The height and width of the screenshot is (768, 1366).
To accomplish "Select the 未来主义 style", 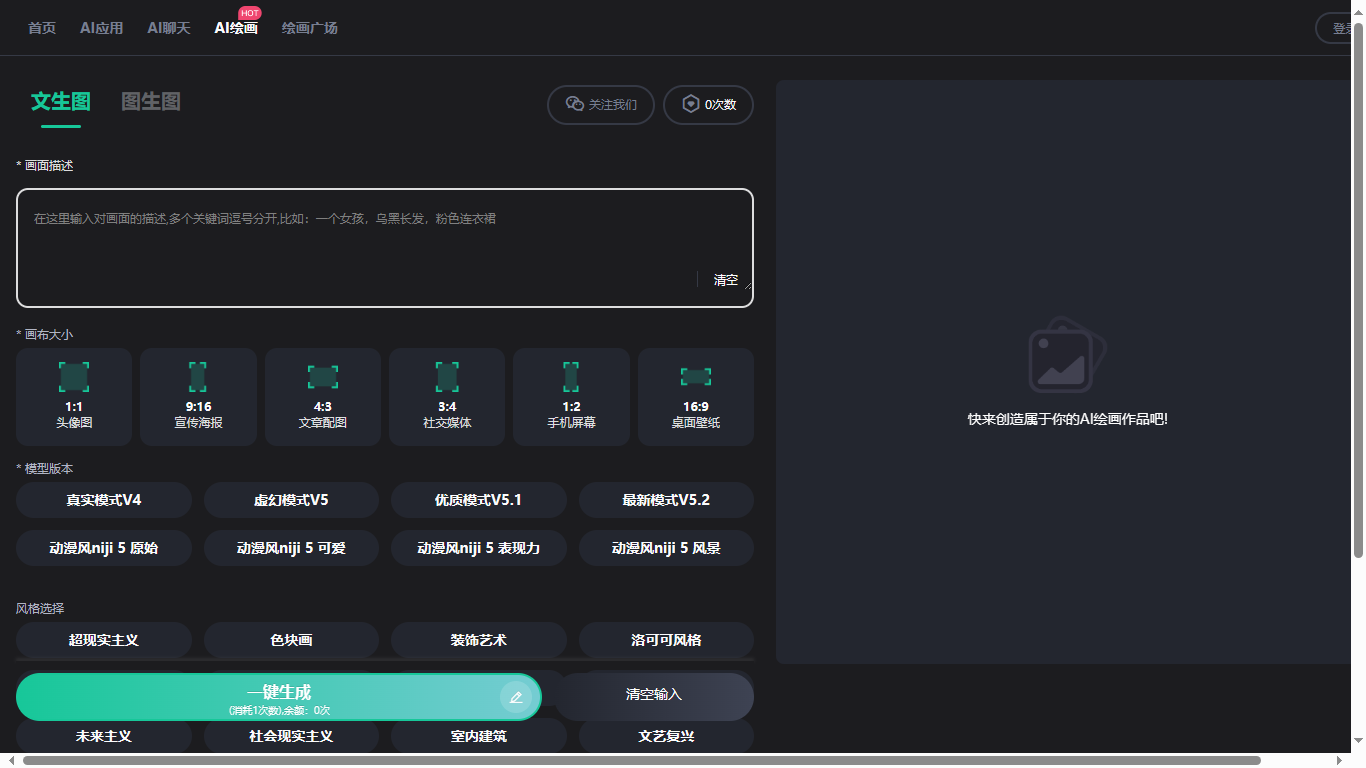I will (104, 736).
